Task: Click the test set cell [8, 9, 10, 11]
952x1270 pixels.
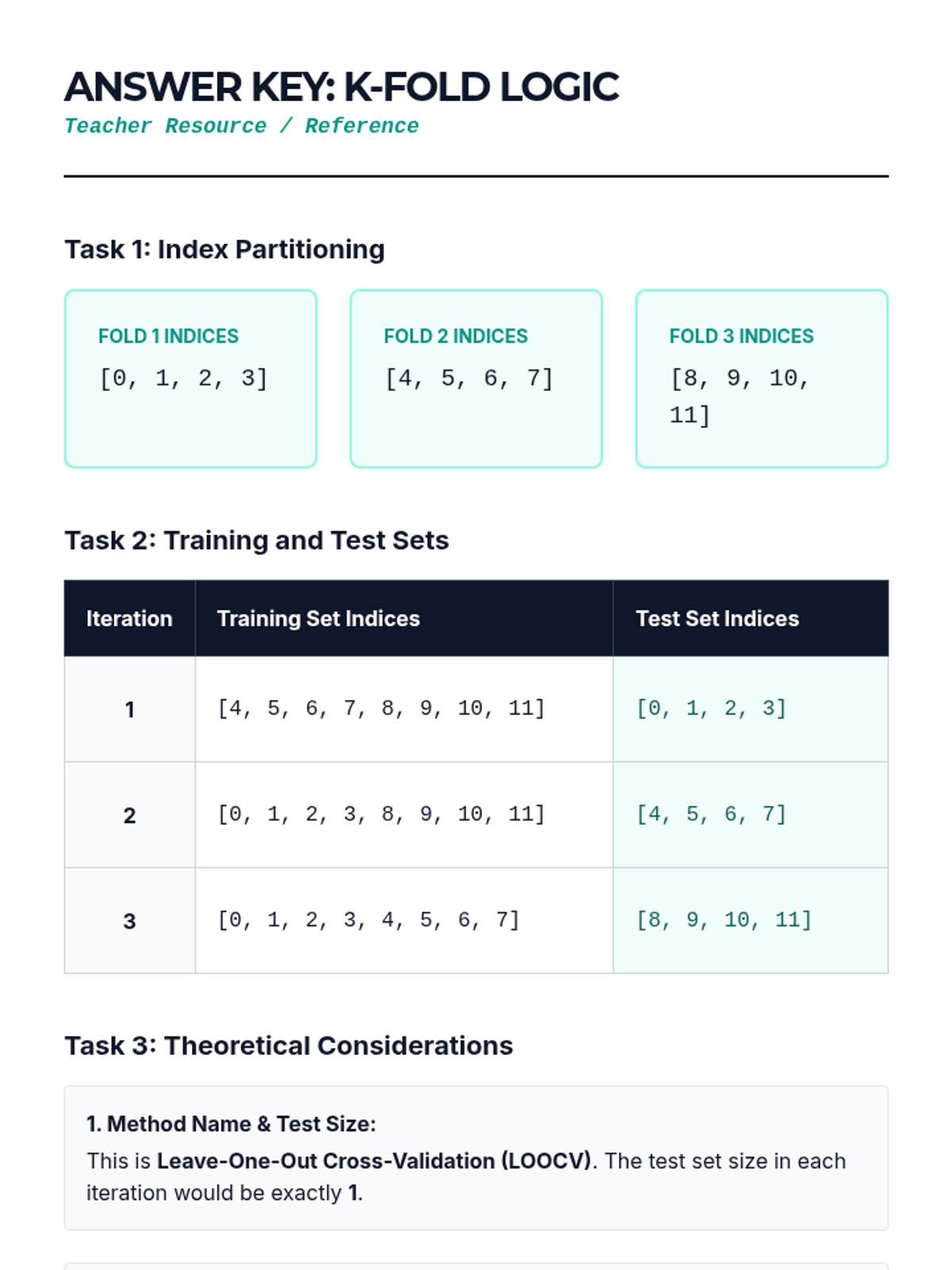Action: pyautogui.click(x=724, y=920)
